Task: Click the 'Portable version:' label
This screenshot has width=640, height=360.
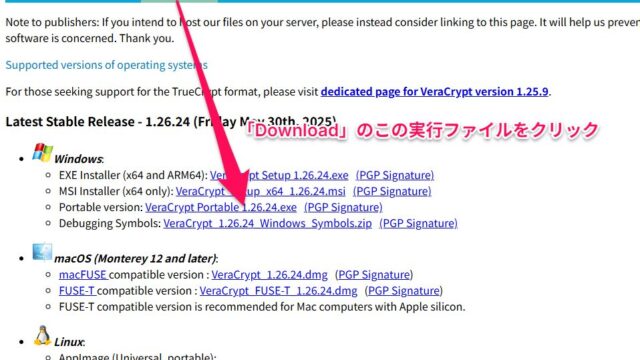Action: click(101, 207)
